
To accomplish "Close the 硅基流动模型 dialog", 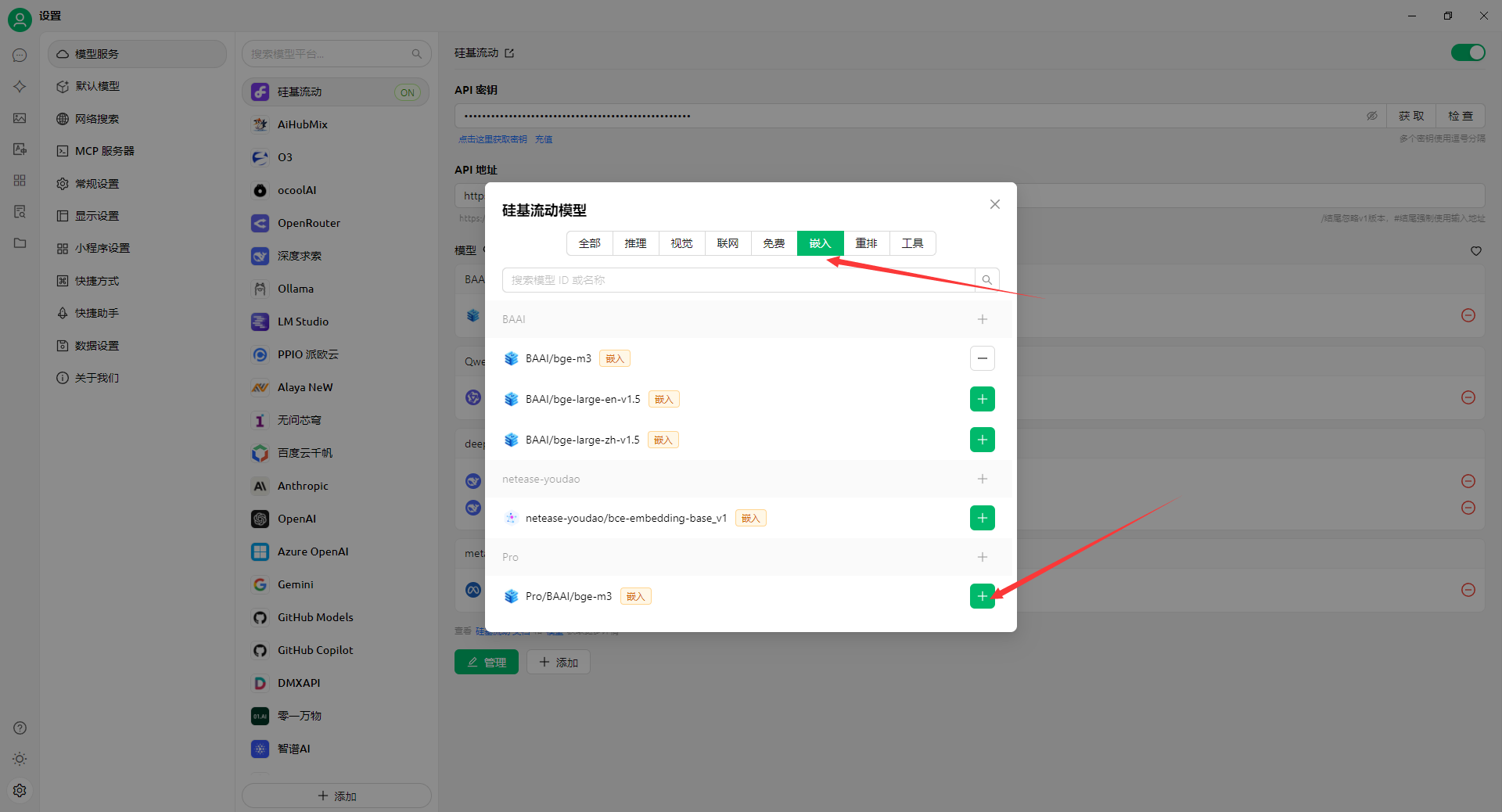I will pyautogui.click(x=994, y=204).
